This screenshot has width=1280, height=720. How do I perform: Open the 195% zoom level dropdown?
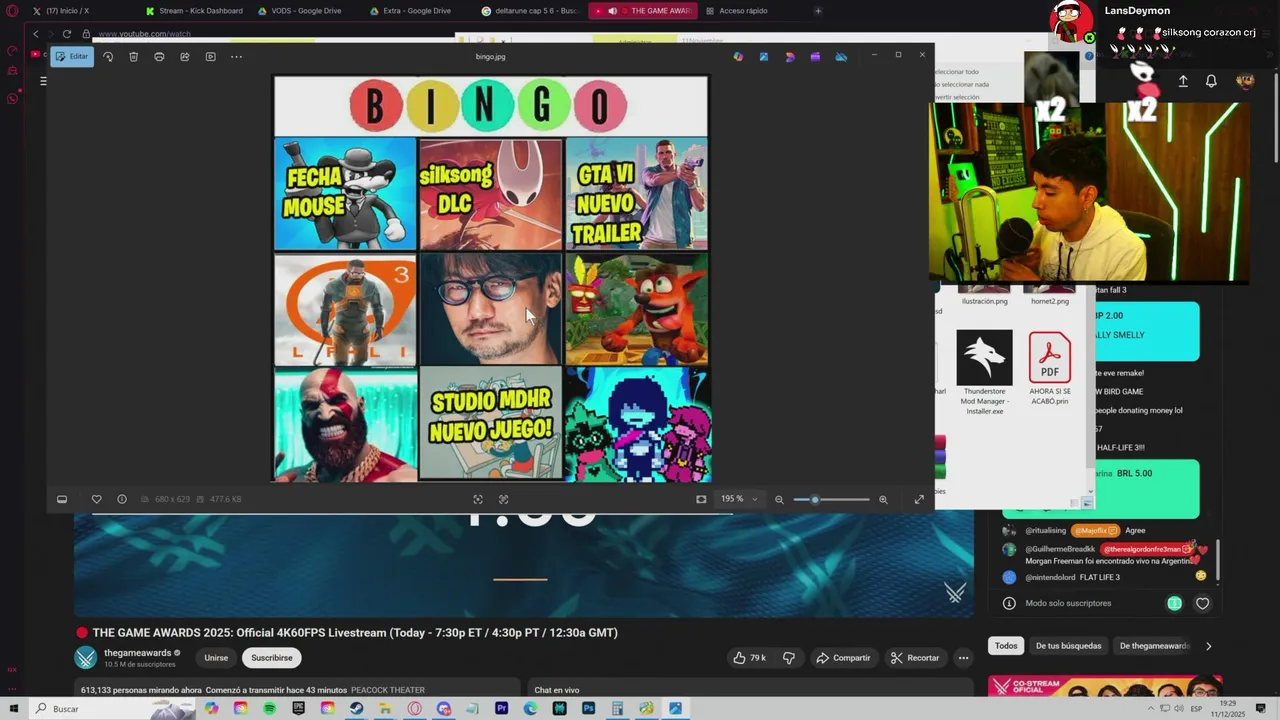point(739,499)
